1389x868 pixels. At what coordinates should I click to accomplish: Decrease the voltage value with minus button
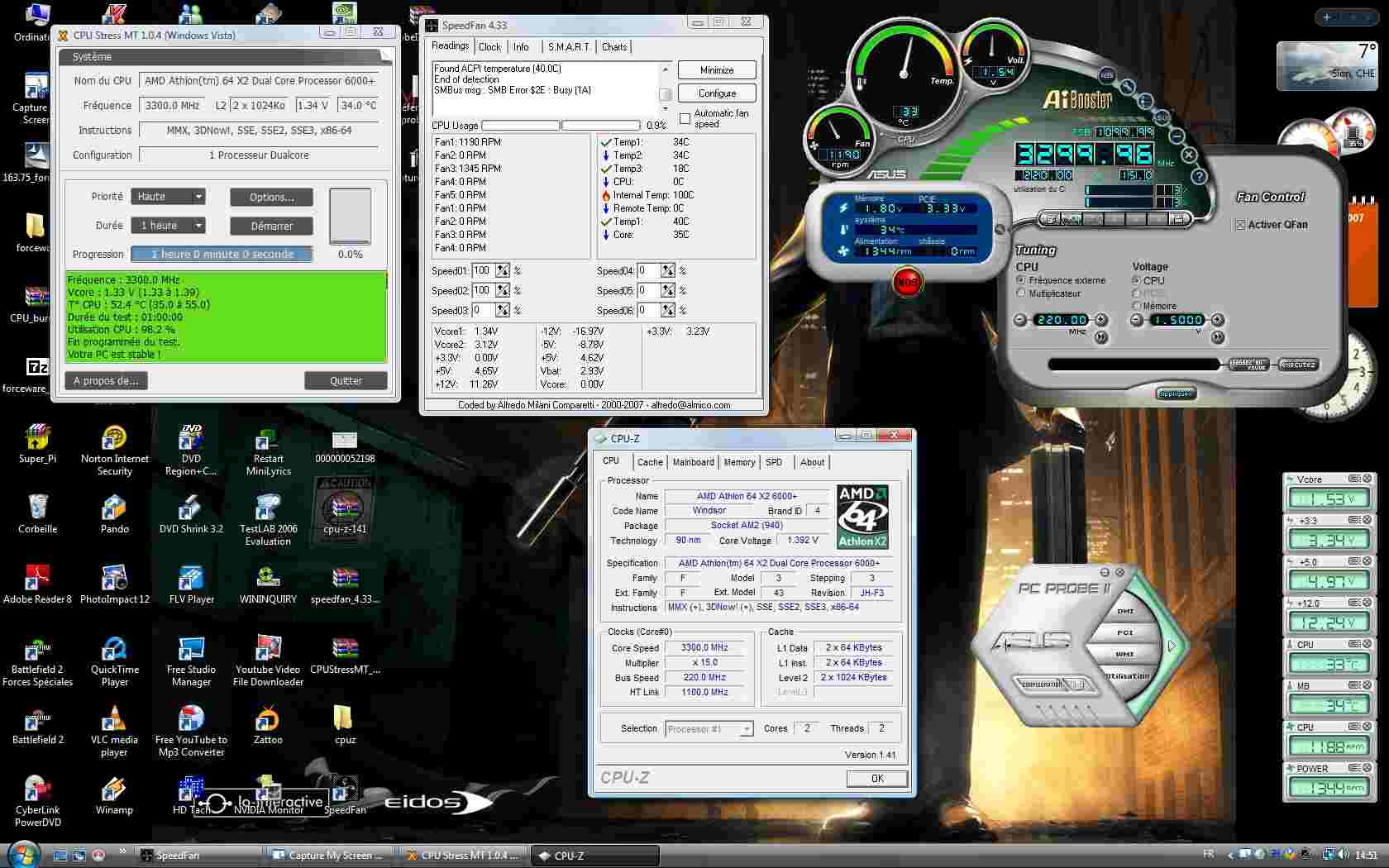[x=1138, y=320]
